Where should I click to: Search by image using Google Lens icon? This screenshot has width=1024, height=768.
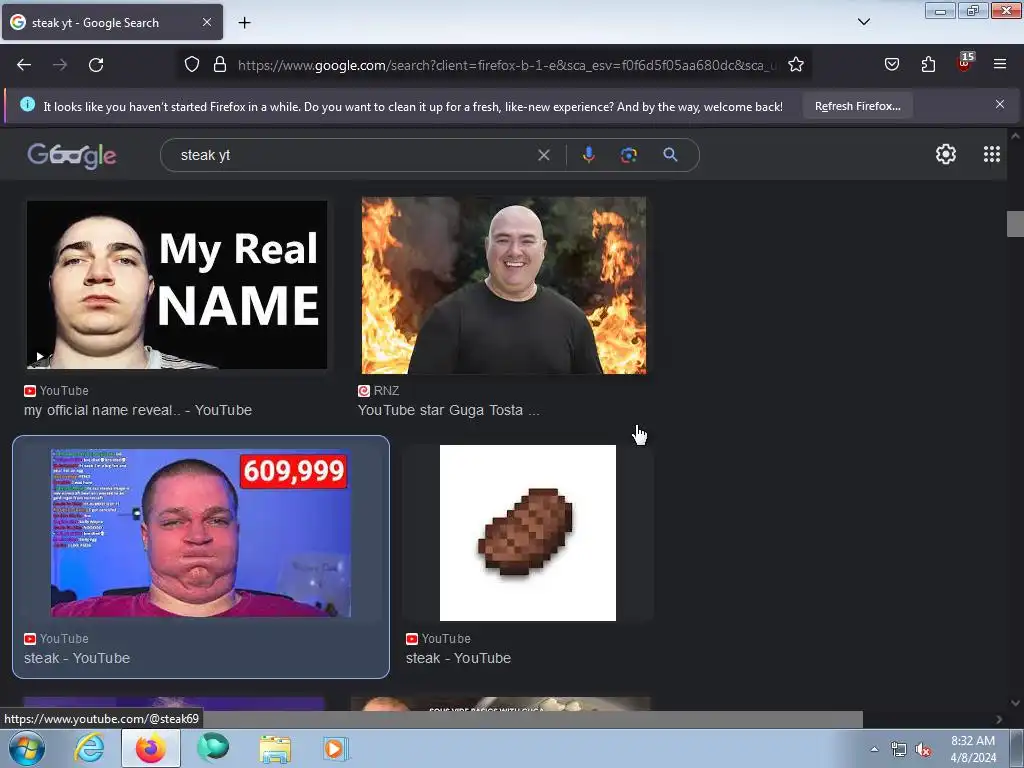[629, 155]
